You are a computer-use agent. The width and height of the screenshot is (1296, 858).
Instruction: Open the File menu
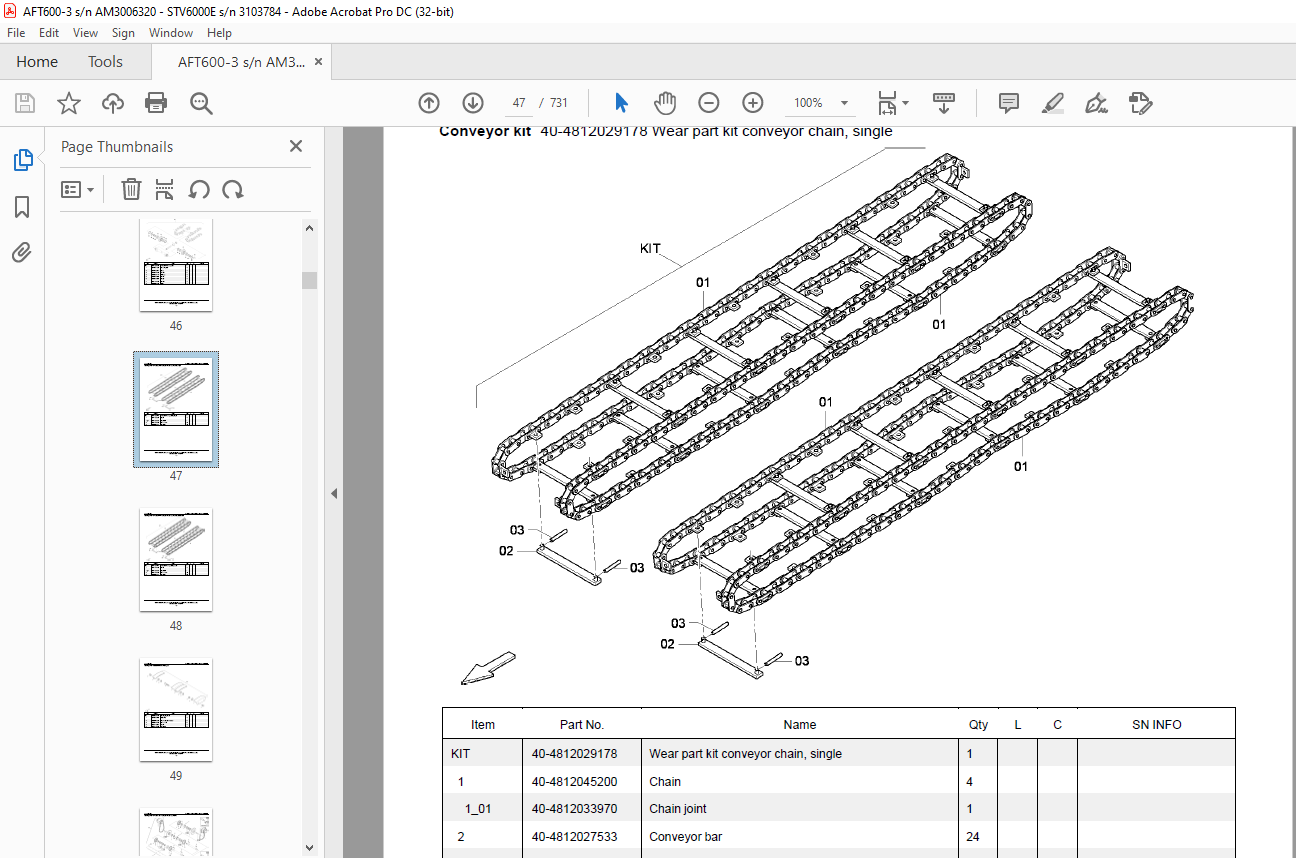click(16, 33)
